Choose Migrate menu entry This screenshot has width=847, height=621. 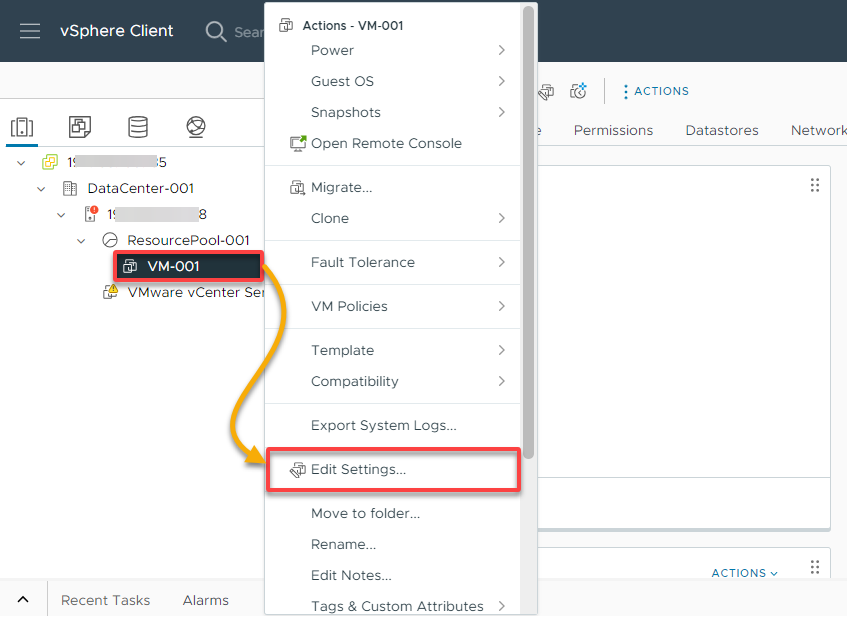393,187
